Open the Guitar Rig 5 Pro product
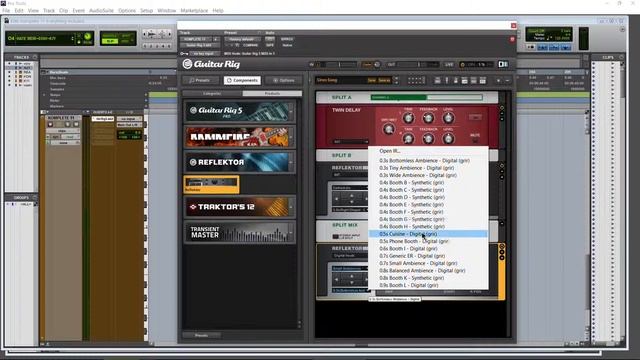640x360 pixels. (x=240, y=111)
